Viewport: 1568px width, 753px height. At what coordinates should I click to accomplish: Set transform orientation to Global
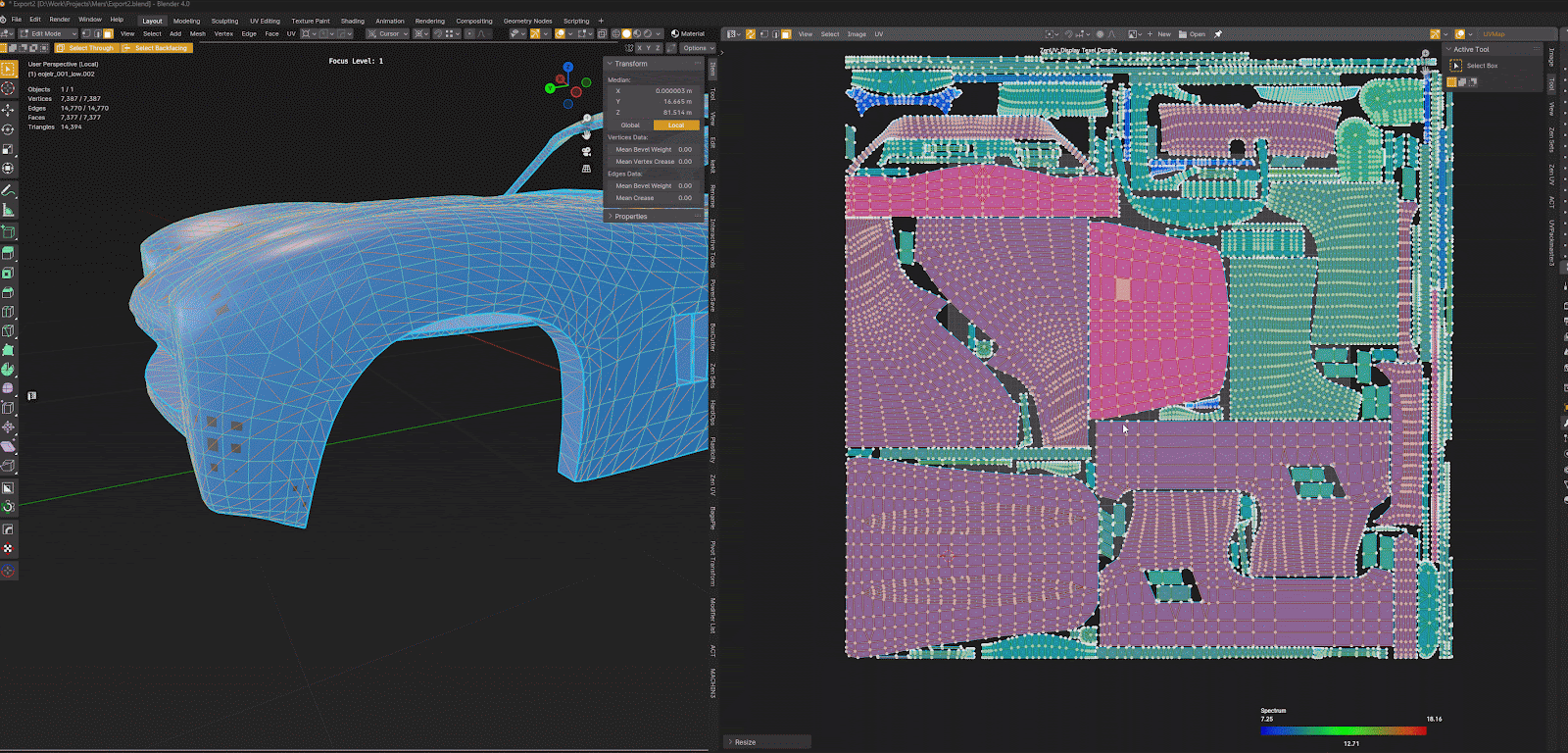coord(630,125)
